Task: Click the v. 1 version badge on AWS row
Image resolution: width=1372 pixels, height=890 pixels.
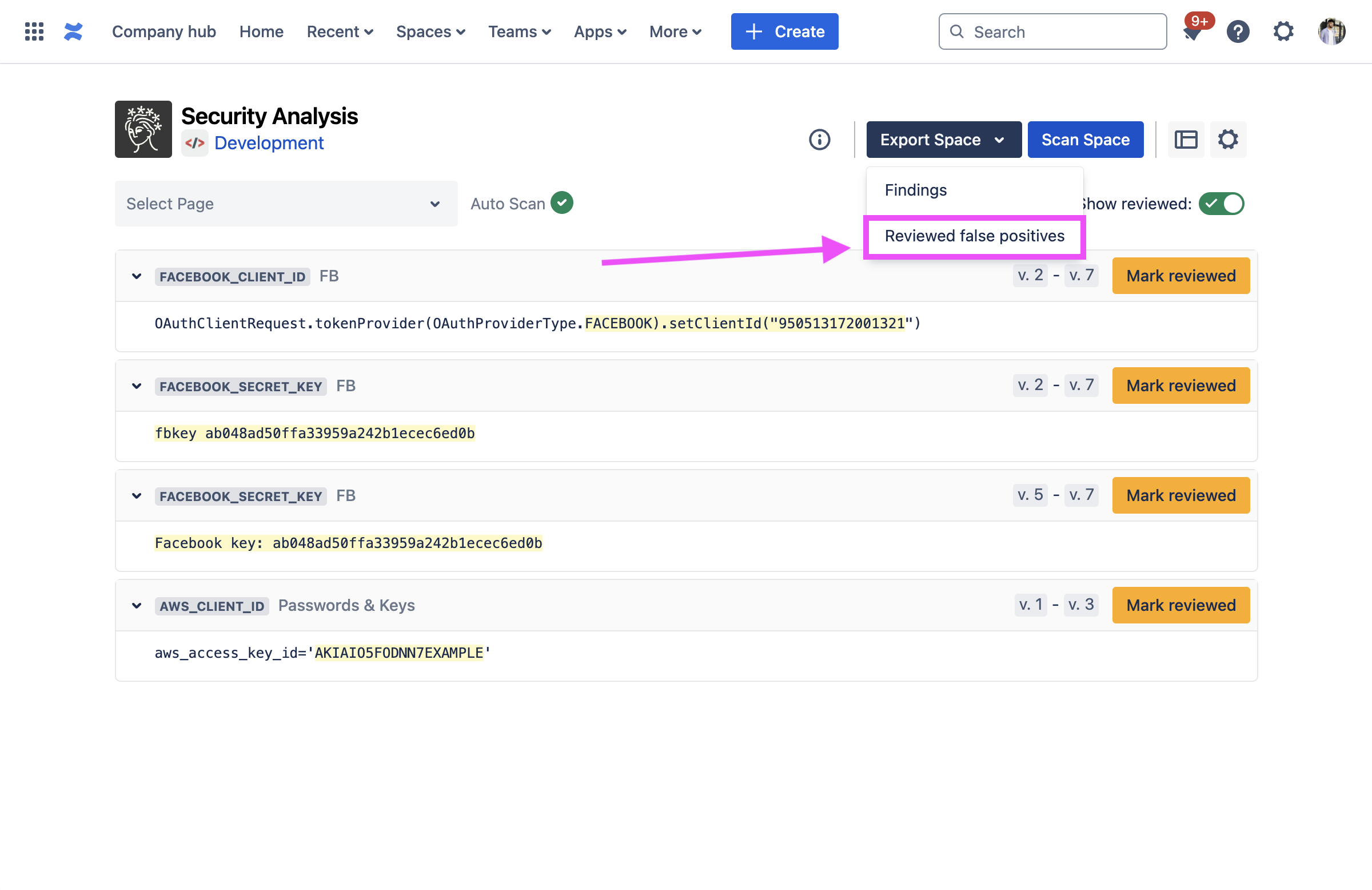Action: point(1030,605)
